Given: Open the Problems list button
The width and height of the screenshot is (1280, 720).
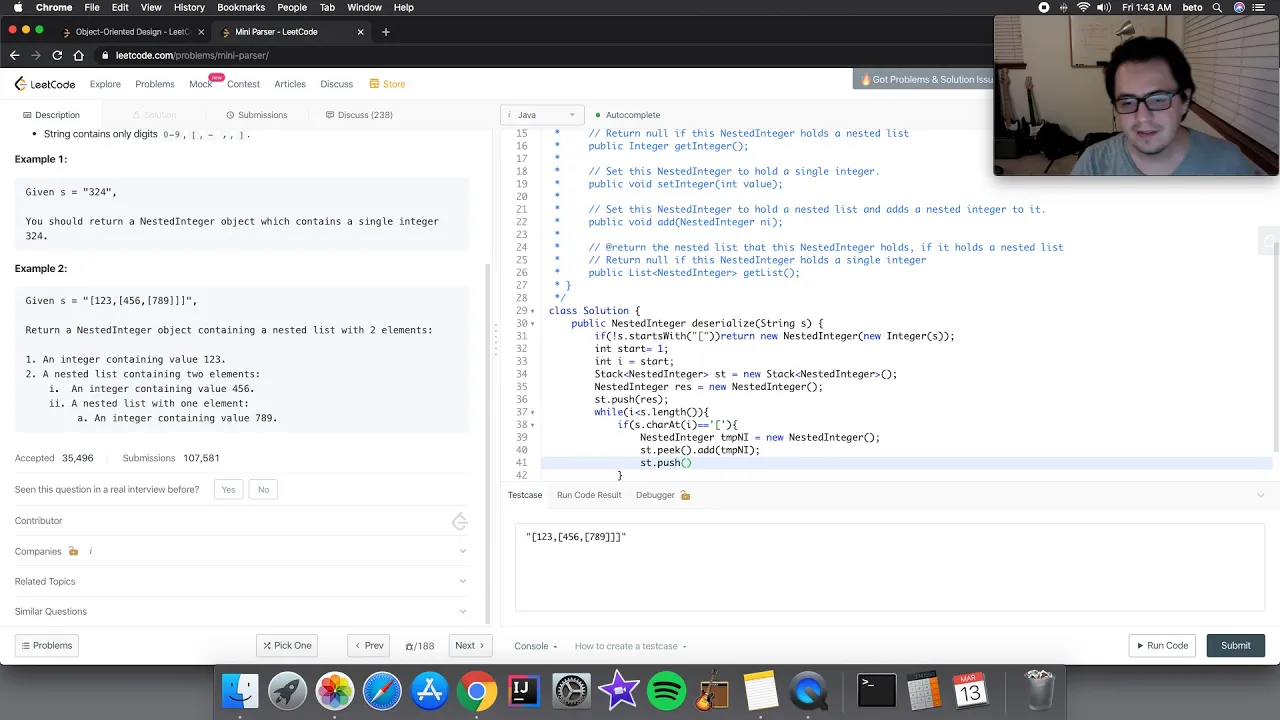Looking at the screenshot, I should pos(46,646).
